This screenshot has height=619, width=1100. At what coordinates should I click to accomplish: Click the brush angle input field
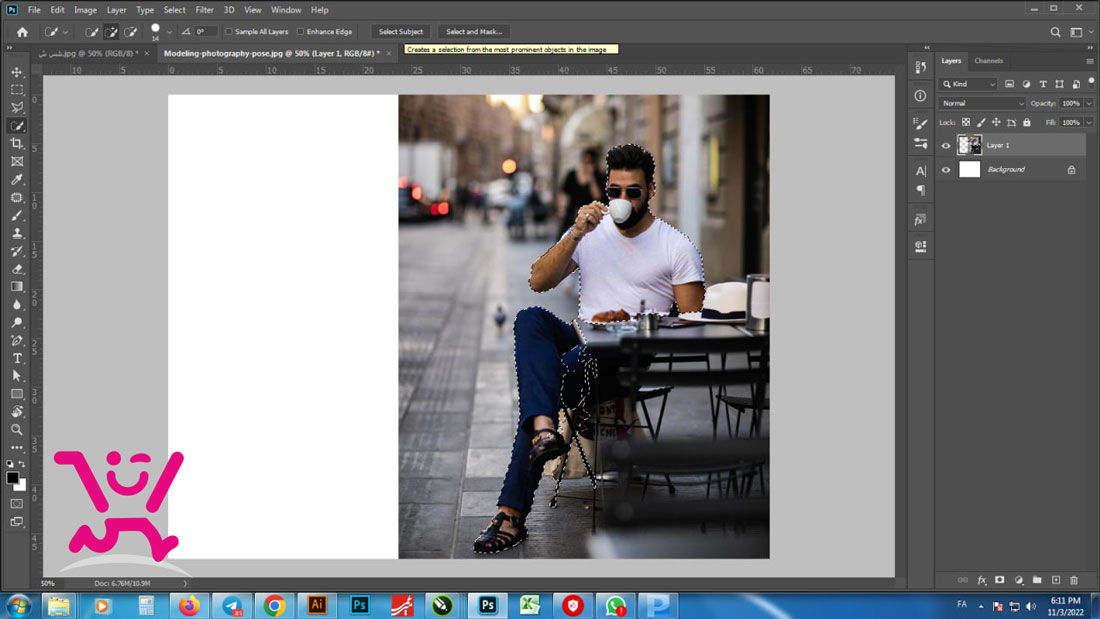(204, 32)
